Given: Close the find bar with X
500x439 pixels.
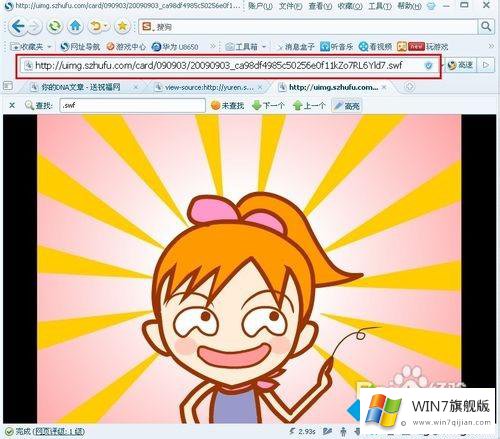Looking at the screenshot, I should pos(12,106).
